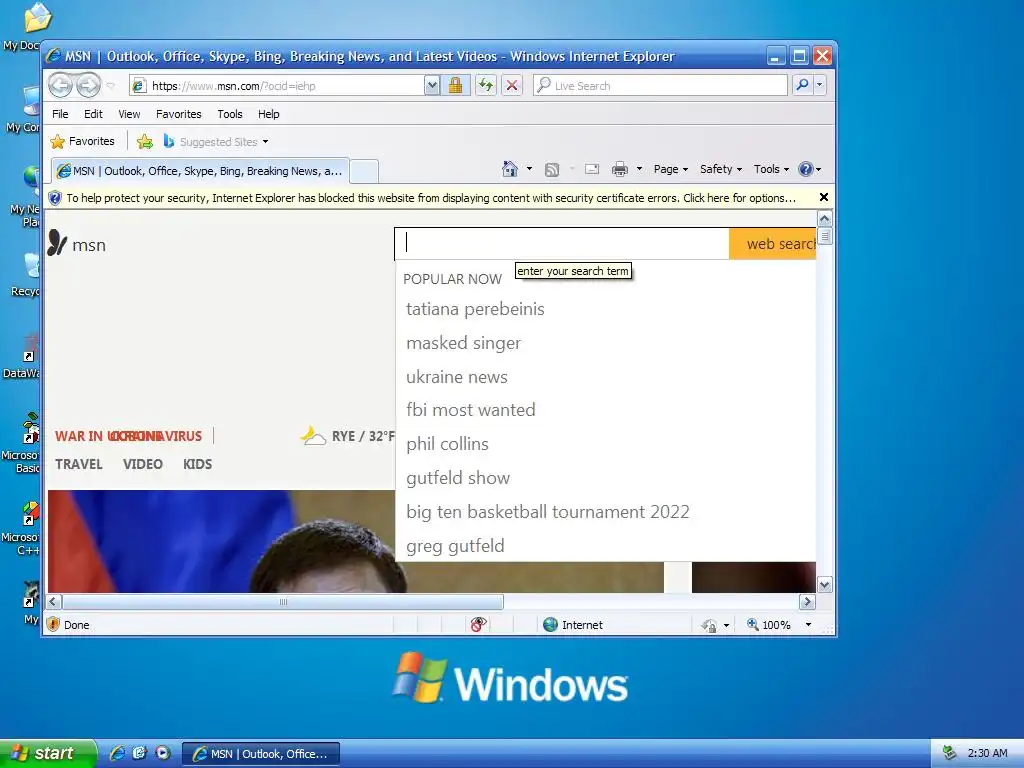Click the blocked content status bar icon
This screenshot has width=1024, height=768.
(x=478, y=625)
